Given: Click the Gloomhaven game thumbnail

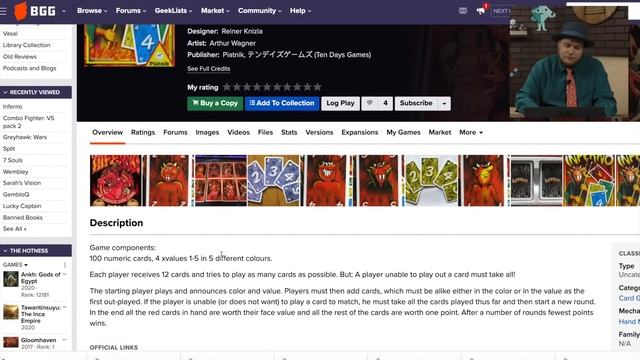Looking at the screenshot, I should click(x=11, y=342).
